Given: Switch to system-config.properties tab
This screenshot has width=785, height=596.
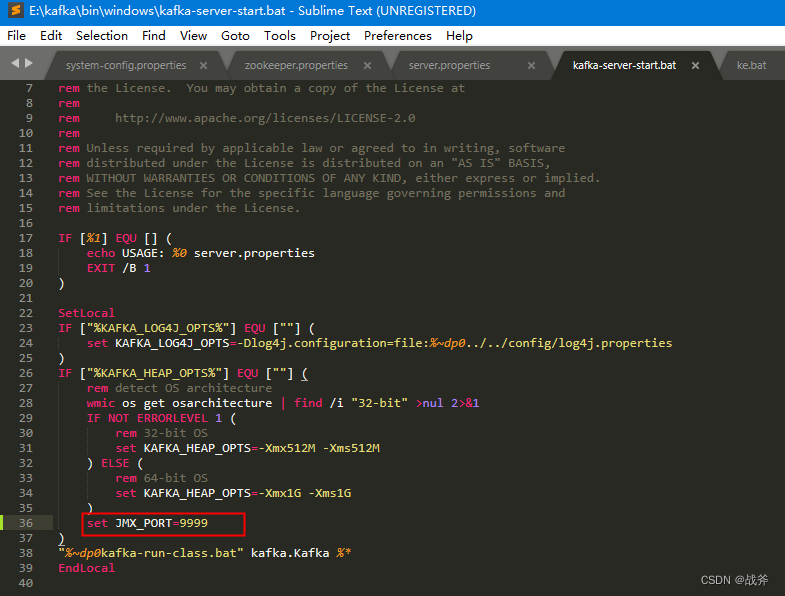Looking at the screenshot, I should pos(126,66).
